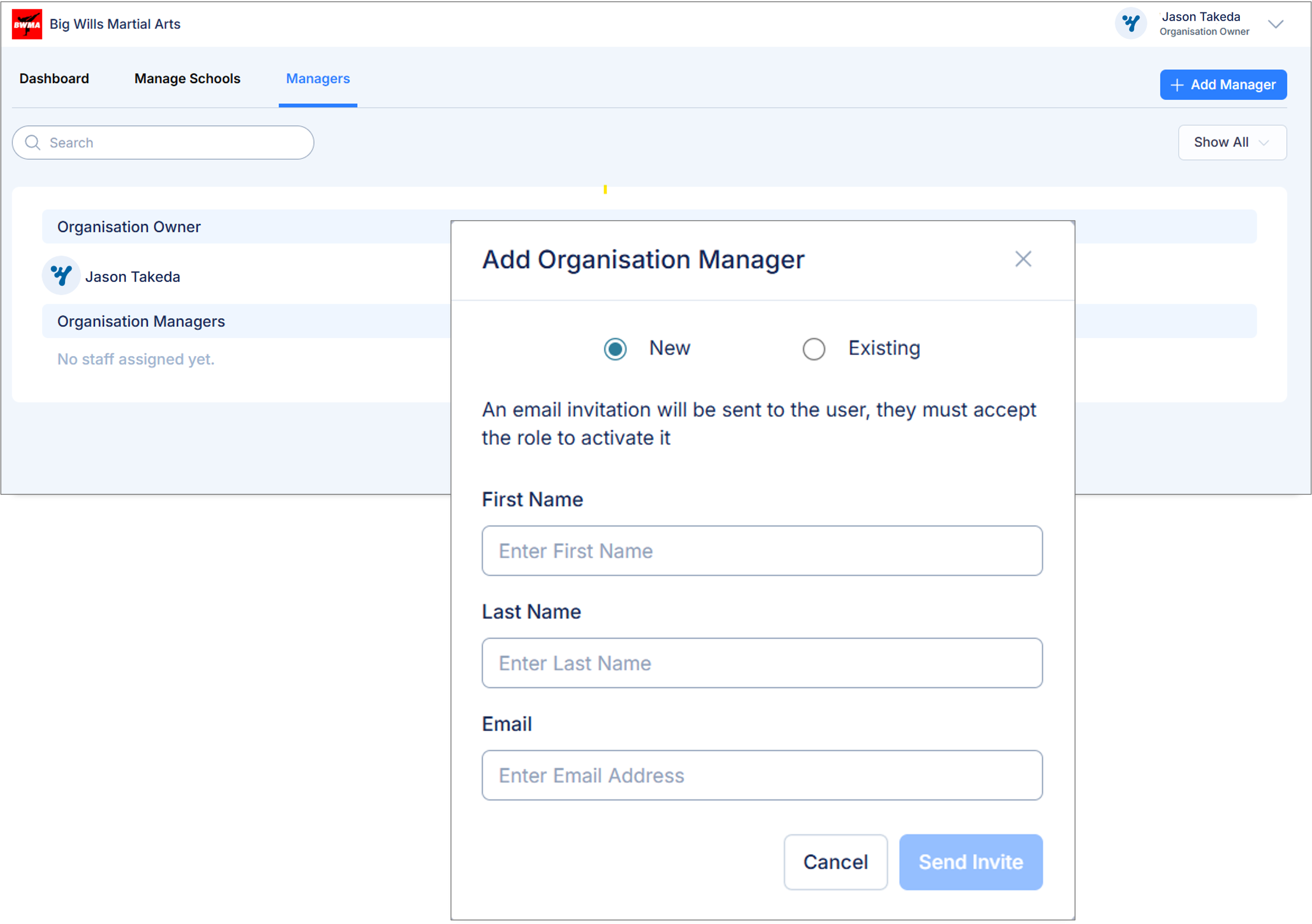Screen dimensions: 1312x924
Task: Click into the Enter Last Name field
Action: (x=762, y=663)
